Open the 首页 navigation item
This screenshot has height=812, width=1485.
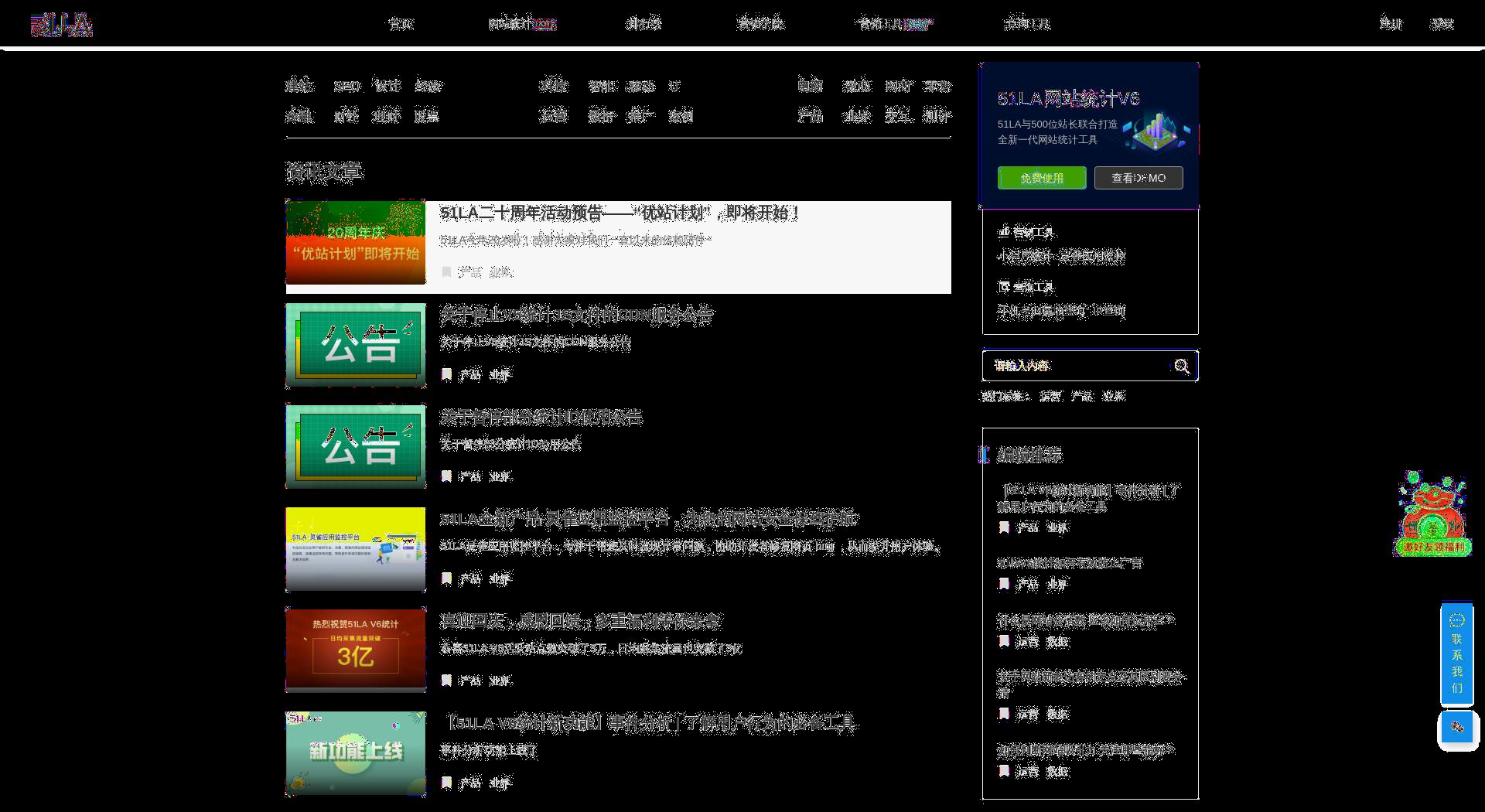401,24
